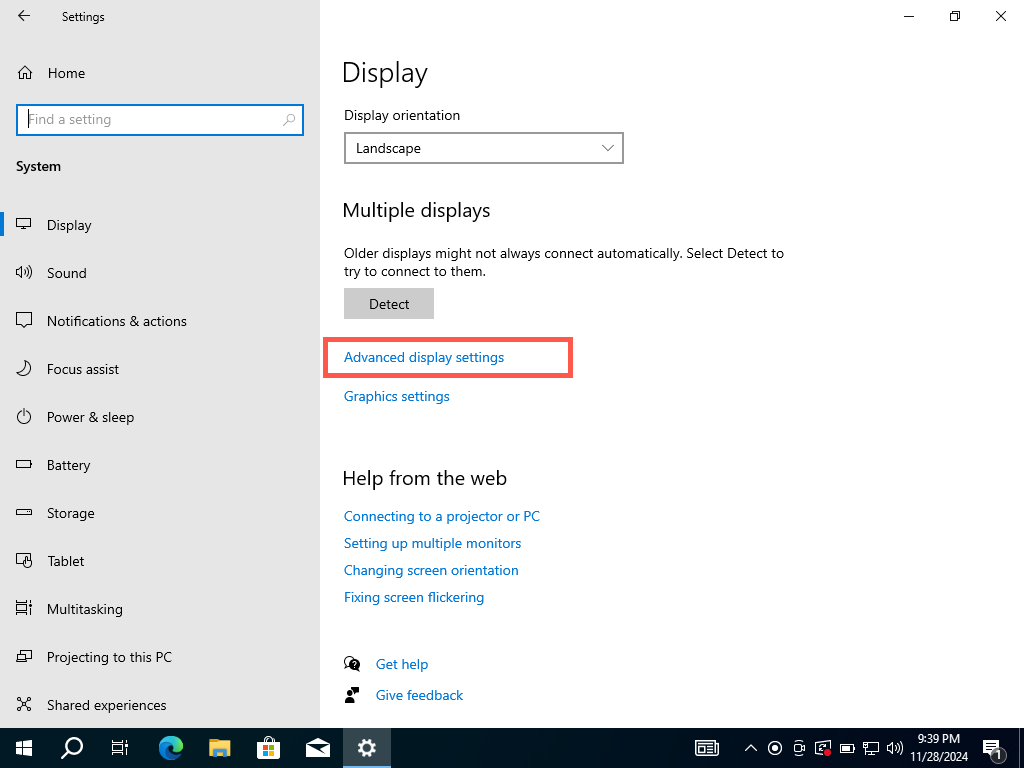Expand the Display orientation dropdown
1024x768 pixels.
(483, 148)
